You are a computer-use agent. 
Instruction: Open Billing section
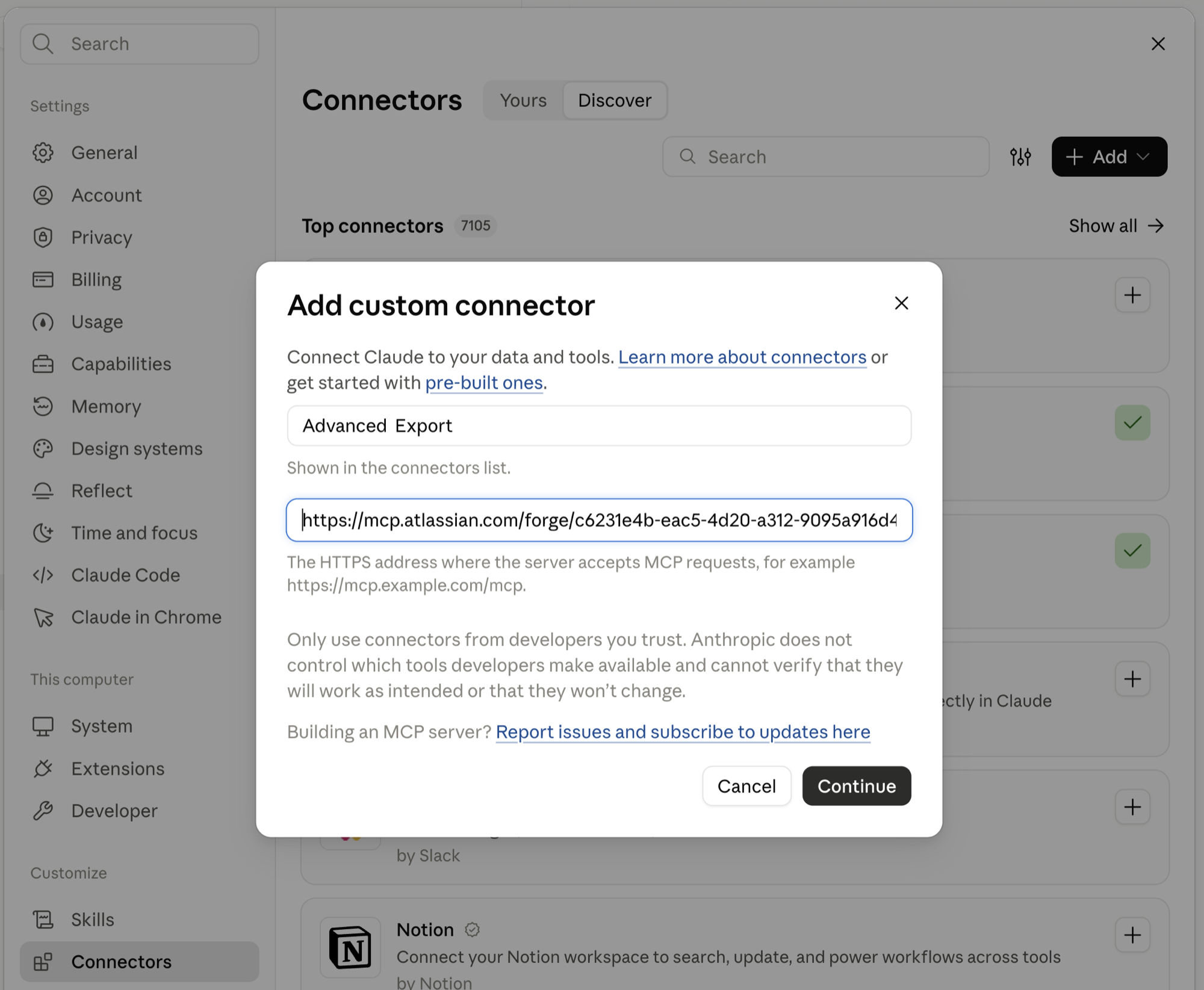tap(139, 279)
